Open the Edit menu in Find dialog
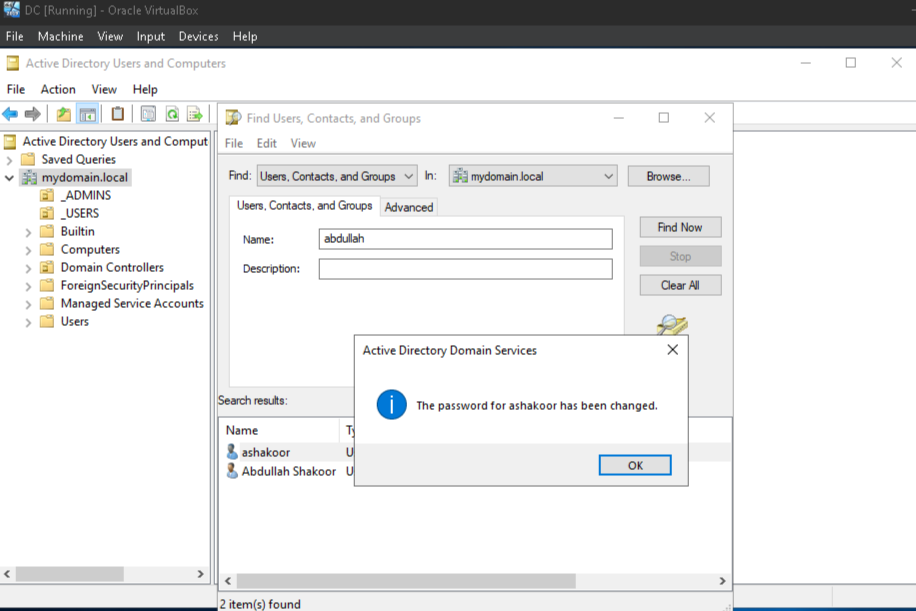Image resolution: width=916 pixels, height=611 pixels. click(x=266, y=143)
